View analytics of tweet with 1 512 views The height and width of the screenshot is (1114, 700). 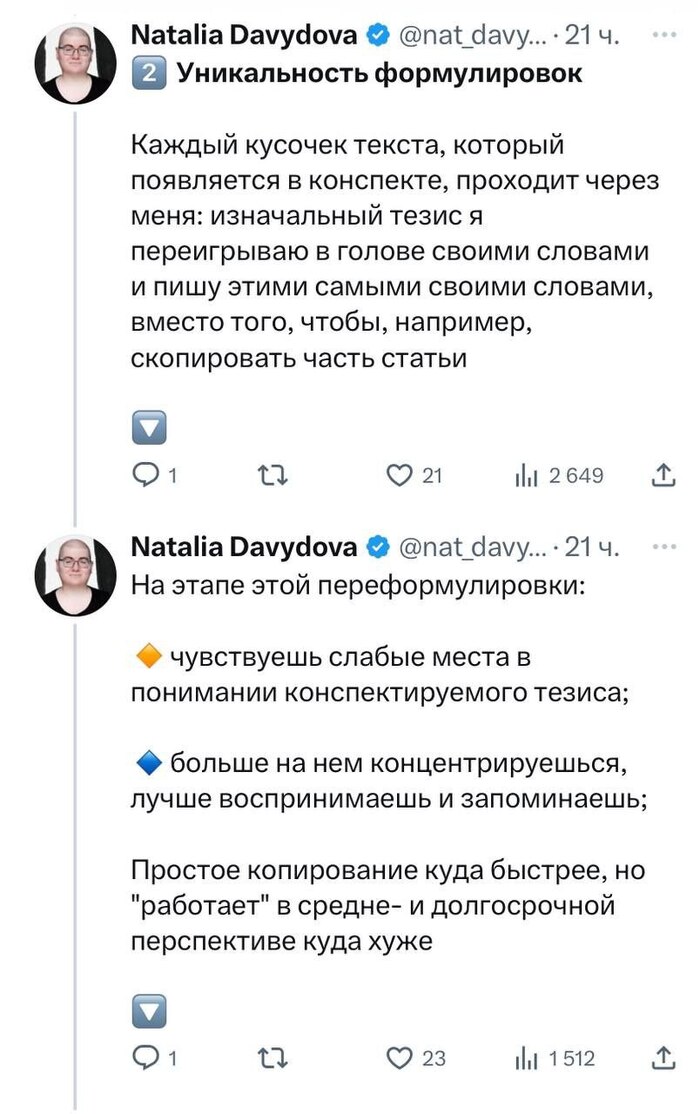[x=527, y=1058]
